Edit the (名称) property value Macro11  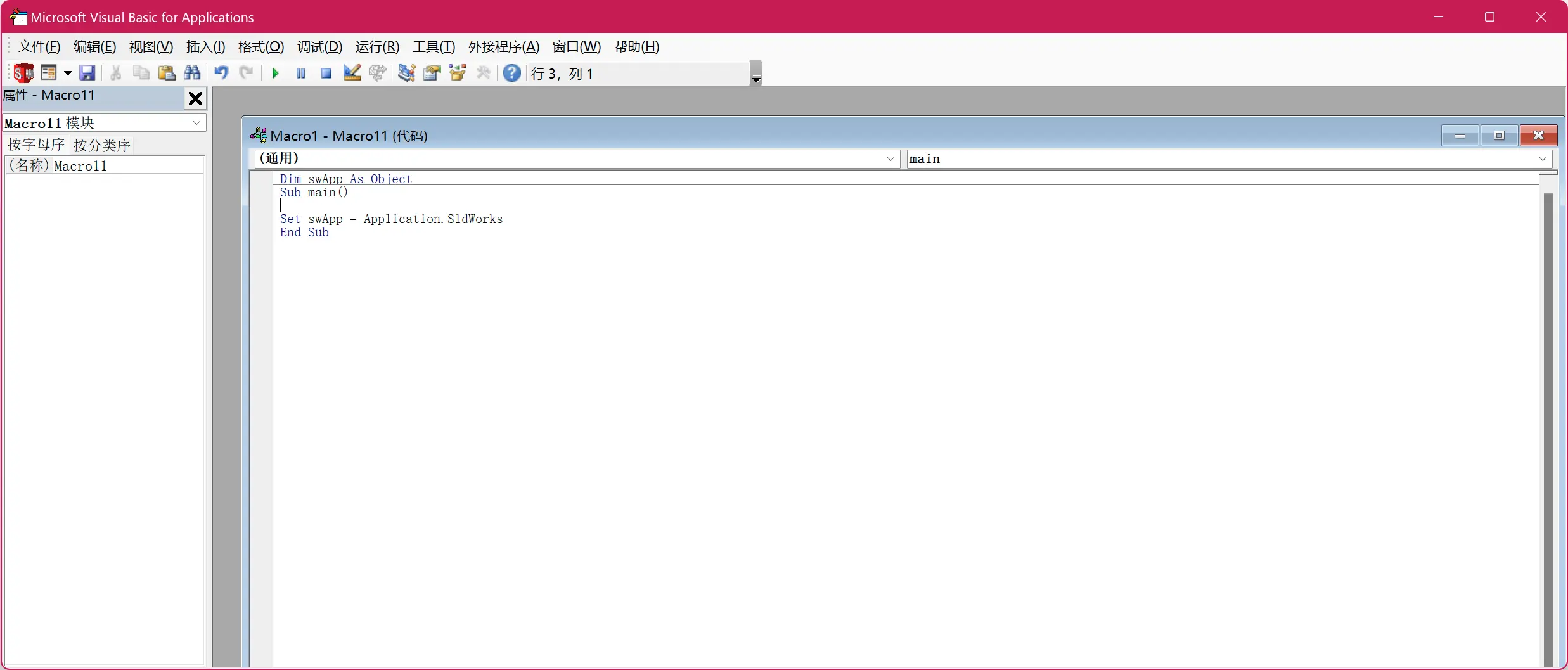point(128,166)
